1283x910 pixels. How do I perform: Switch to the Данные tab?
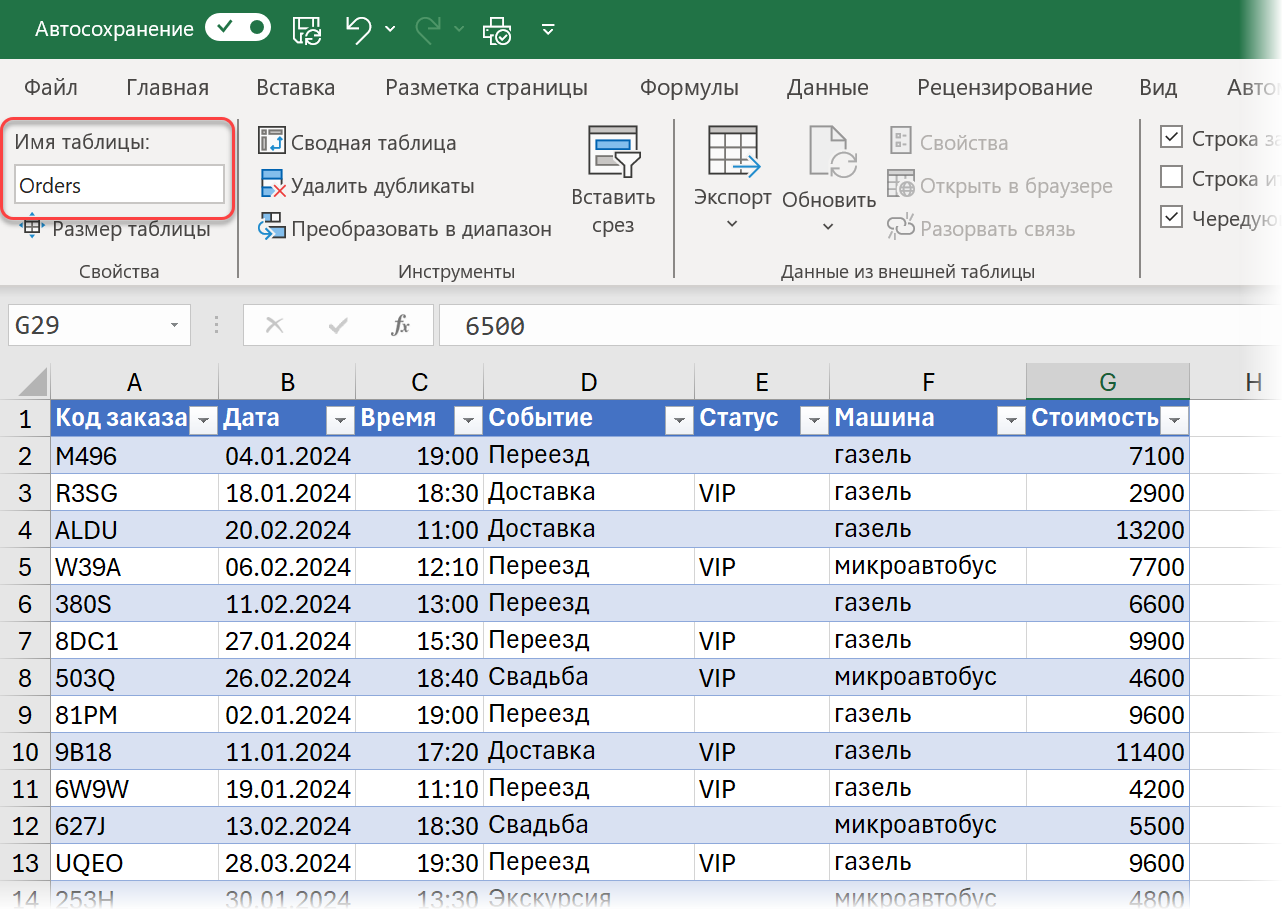827,88
